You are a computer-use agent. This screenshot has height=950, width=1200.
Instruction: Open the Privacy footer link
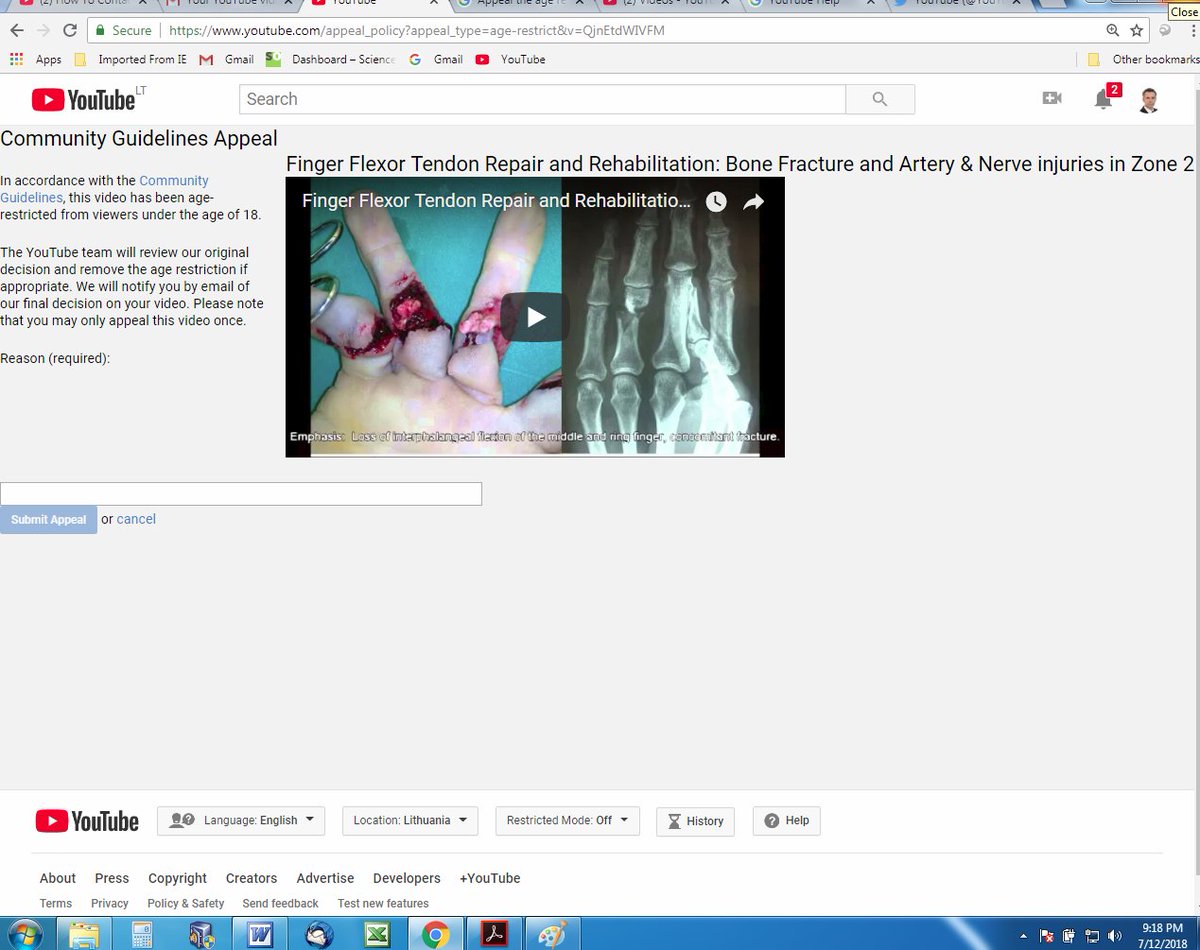[x=110, y=903]
